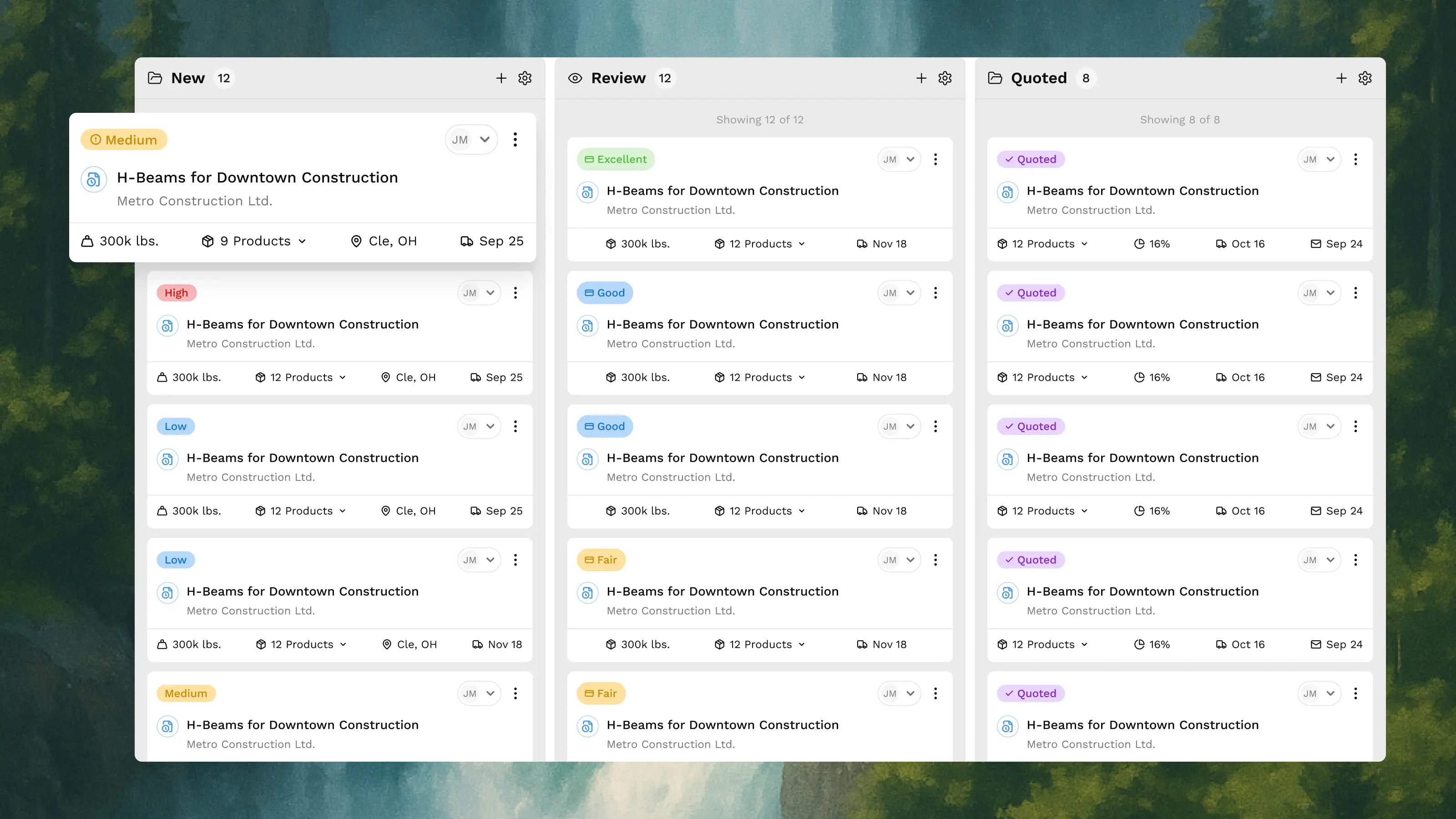This screenshot has height=819, width=1456.
Task: Click the Medium priority badge on highlighted card
Action: point(124,140)
